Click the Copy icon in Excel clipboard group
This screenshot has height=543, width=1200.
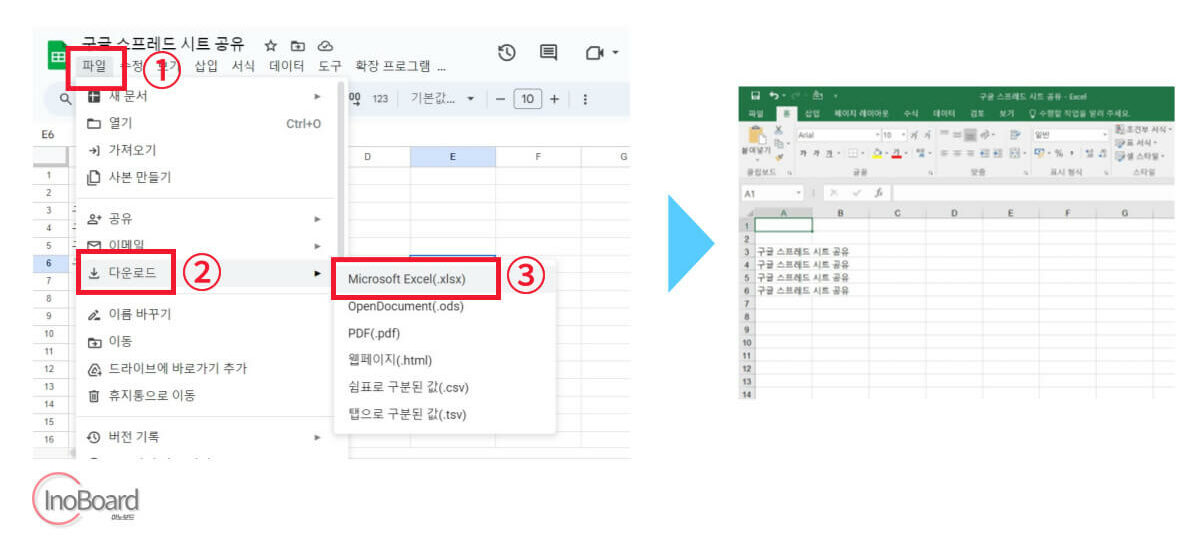(x=778, y=143)
